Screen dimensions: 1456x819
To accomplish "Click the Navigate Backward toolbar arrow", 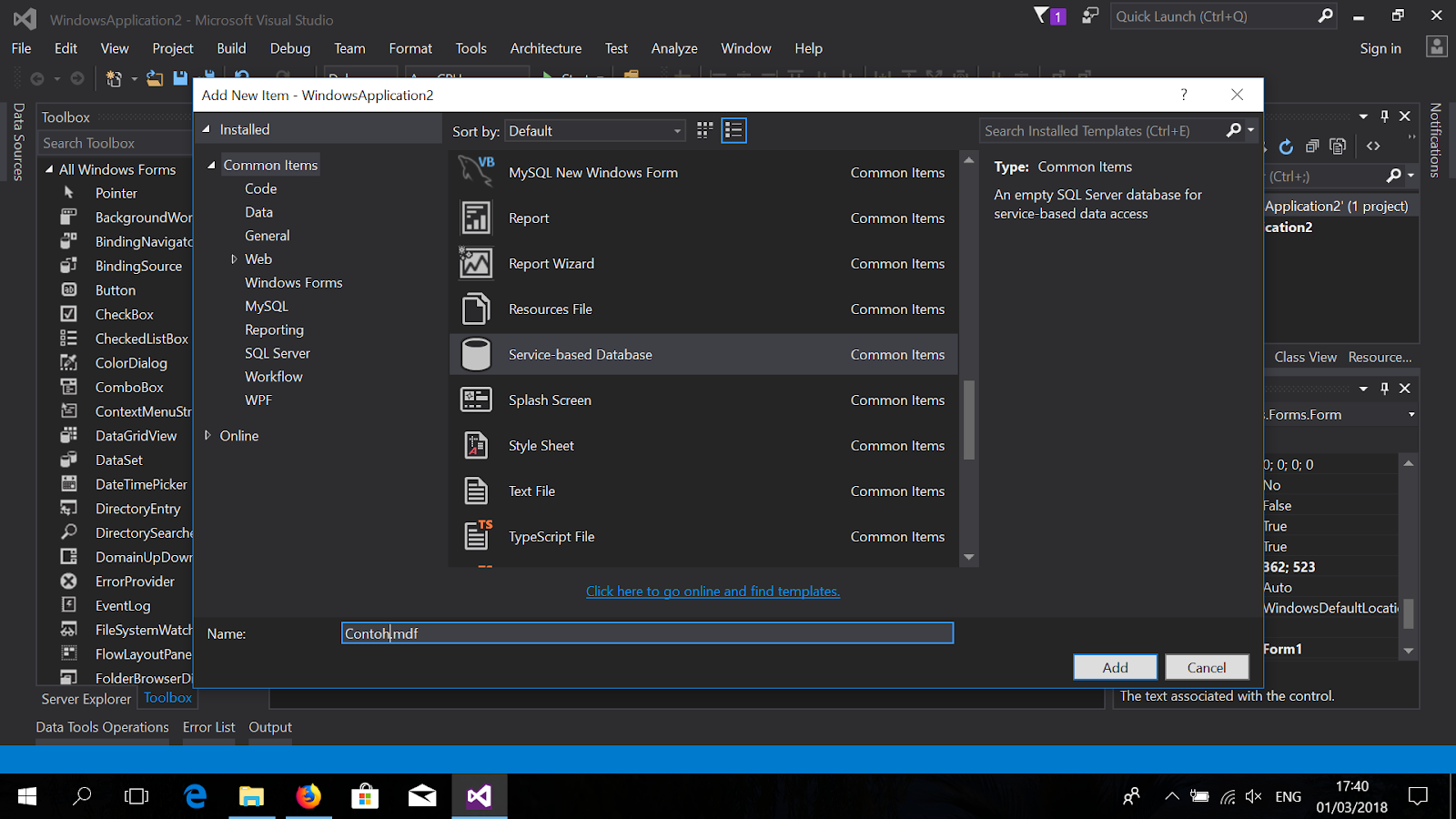I will (x=37, y=78).
